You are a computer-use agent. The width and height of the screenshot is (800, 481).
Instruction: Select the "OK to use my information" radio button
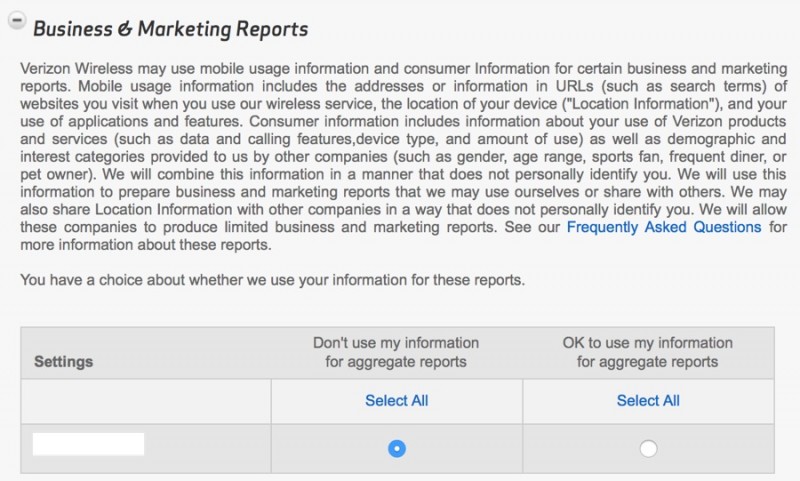(648, 449)
